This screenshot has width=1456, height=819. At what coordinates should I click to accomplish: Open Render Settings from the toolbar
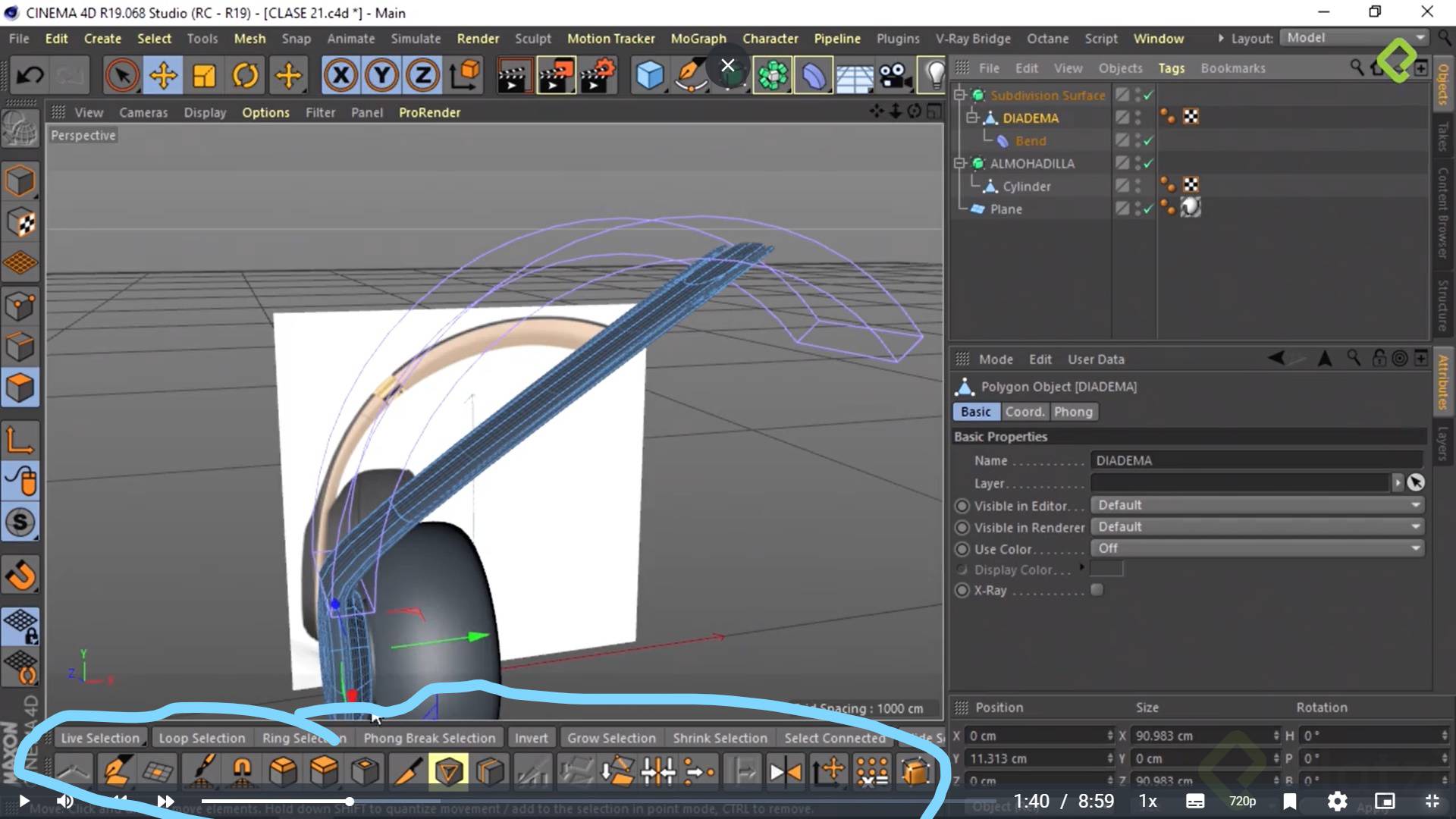click(x=598, y=75)
